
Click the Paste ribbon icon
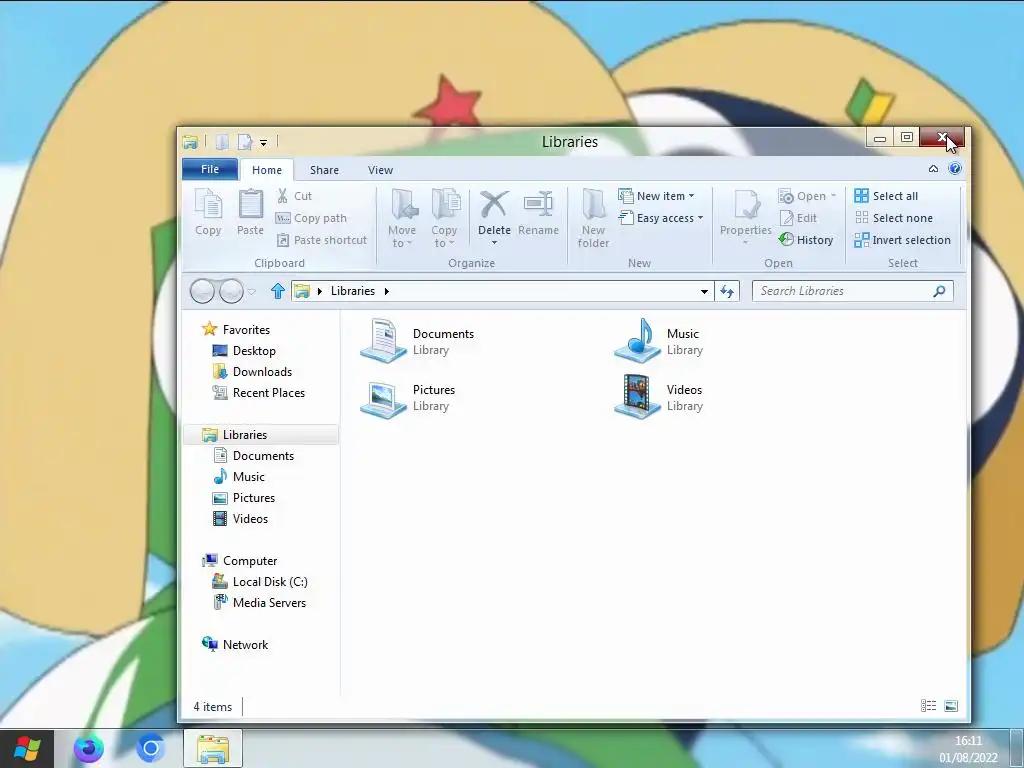point(250,212)
